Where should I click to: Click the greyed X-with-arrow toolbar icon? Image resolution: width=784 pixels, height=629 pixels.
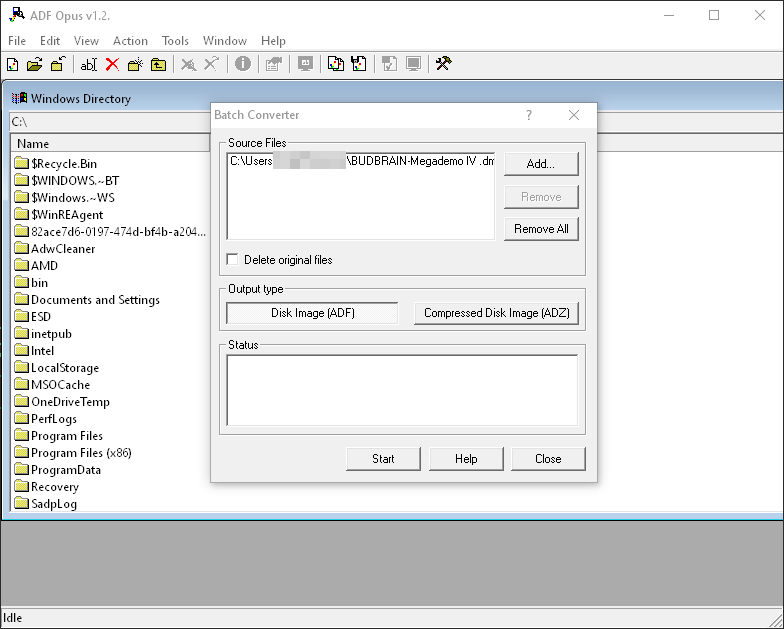pyautogui.click(x=212, y=64)
